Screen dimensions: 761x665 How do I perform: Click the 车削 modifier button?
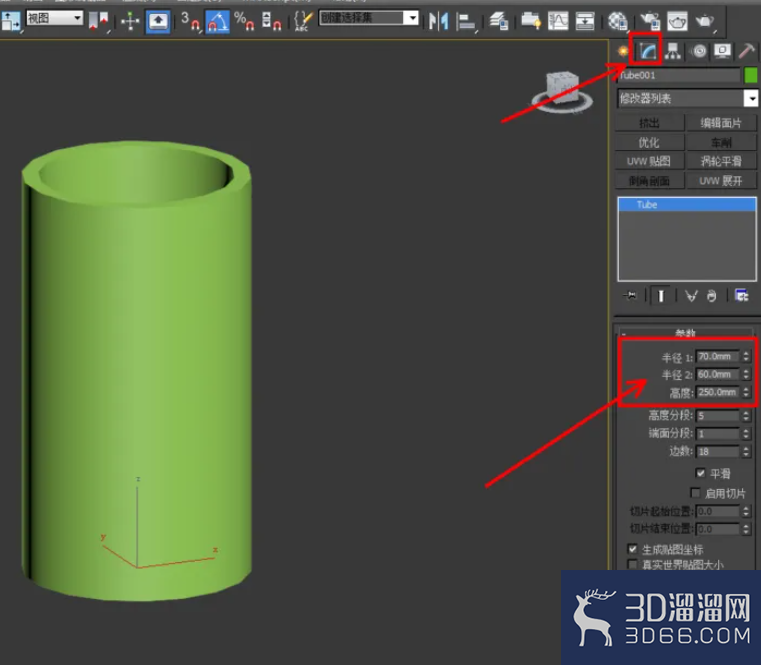click(721, 142)
